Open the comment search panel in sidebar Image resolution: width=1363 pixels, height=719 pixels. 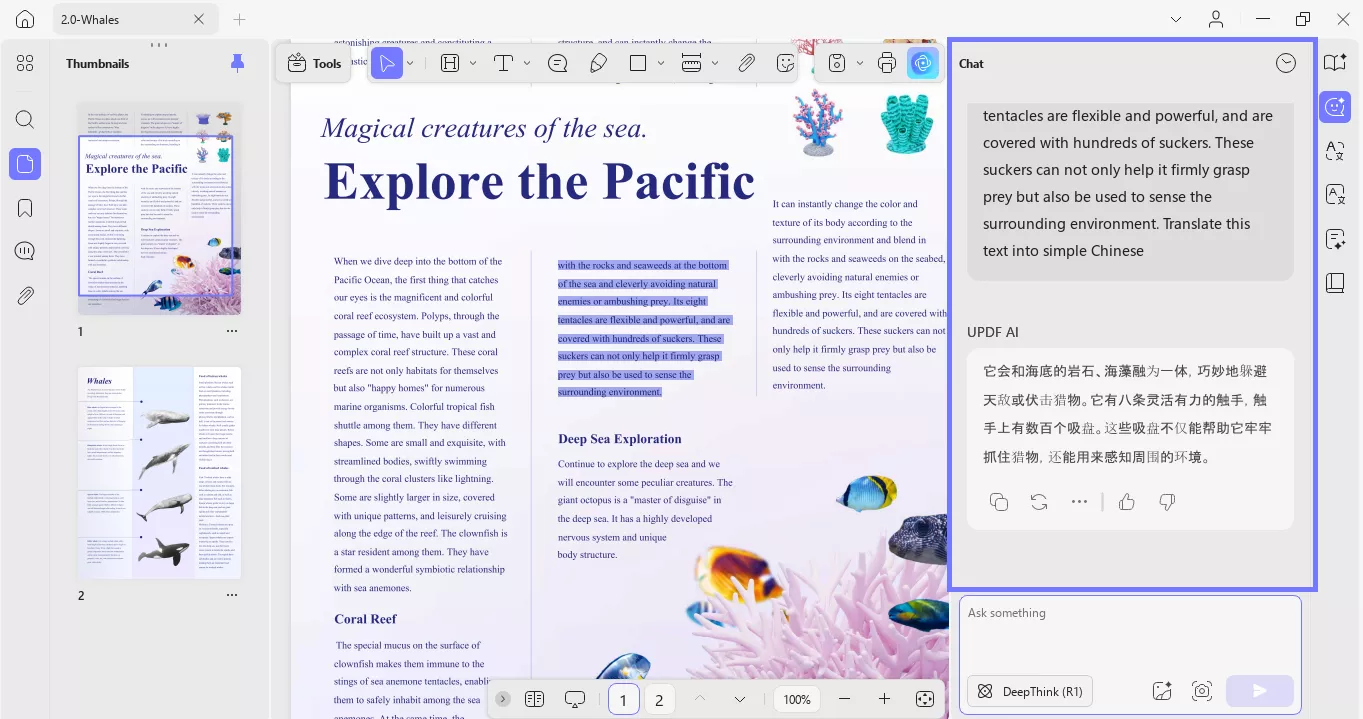point(25,251)
